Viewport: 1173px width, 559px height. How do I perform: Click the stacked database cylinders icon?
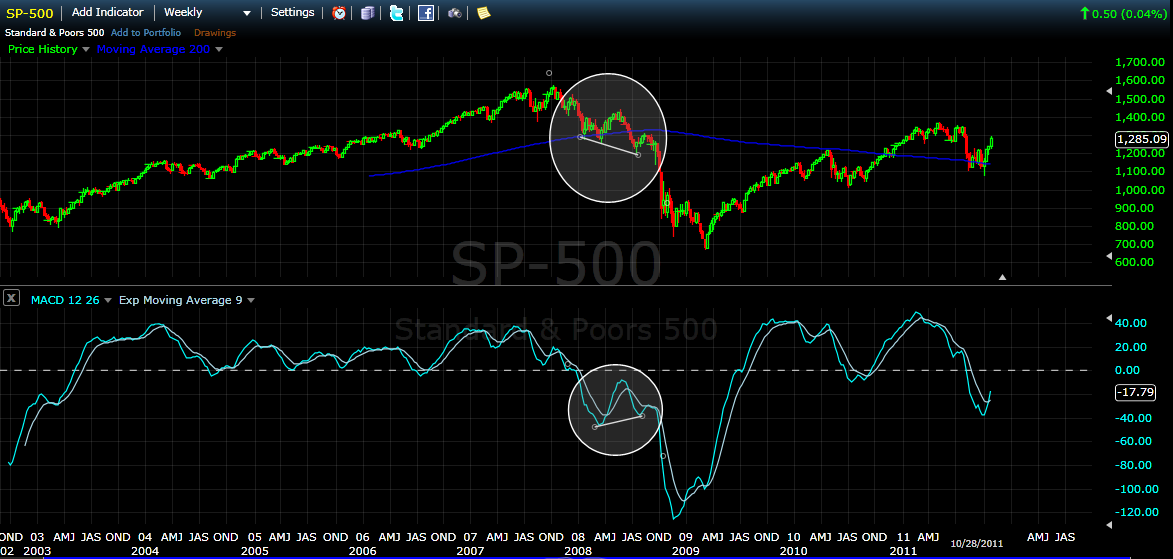coord(367,13)
